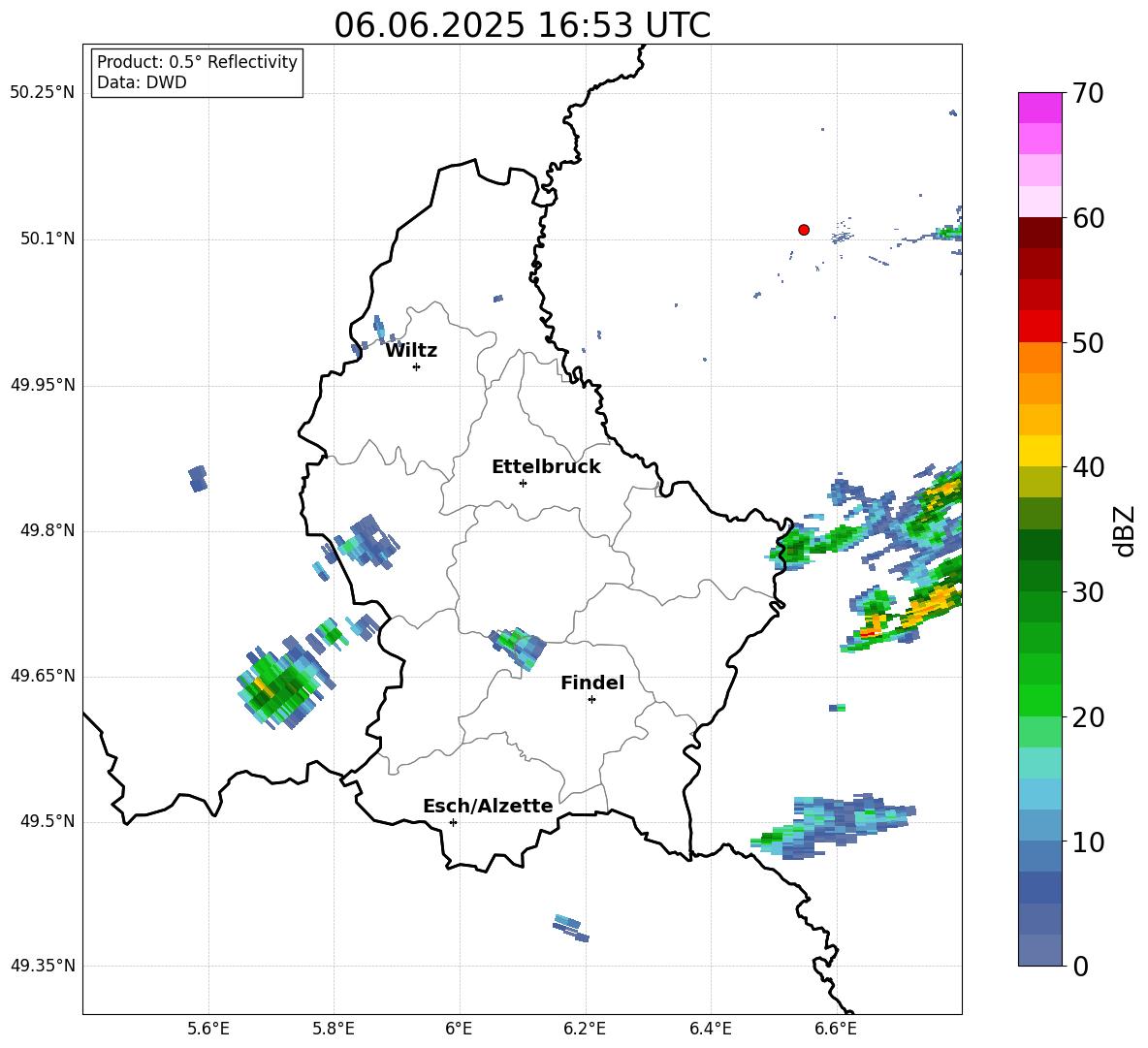Click the Findel cross marker
The height and width of the screenshot is (1048, 1148).
[x=591, y=700]
